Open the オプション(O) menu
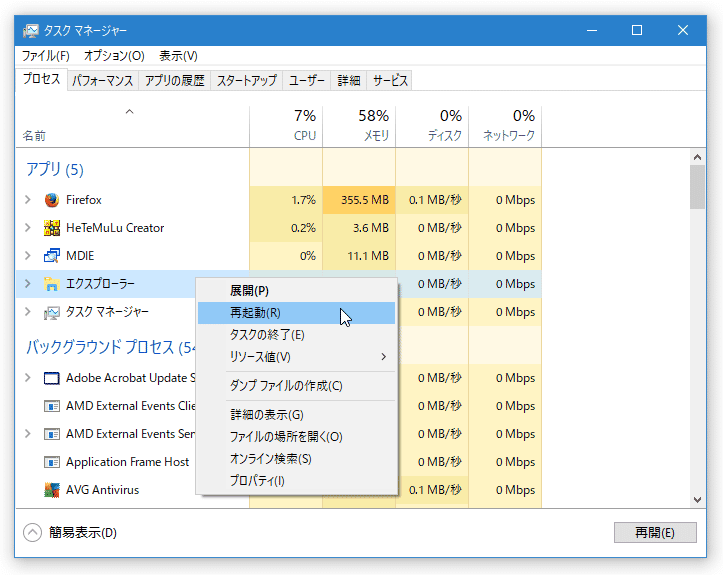Screen dimensions: 723x575 [114, 56]
